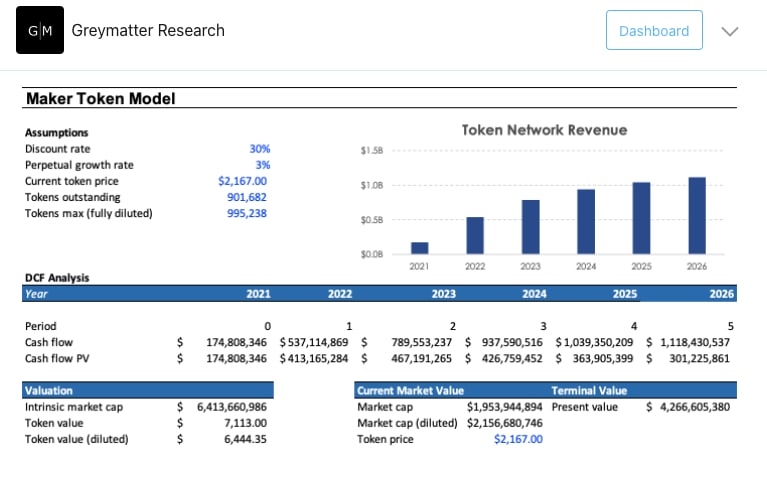Screen dimensions: 767x504
Task: Click Cash flow value $537,114,869
Action: pyautogui.click(x=314, y=343)
